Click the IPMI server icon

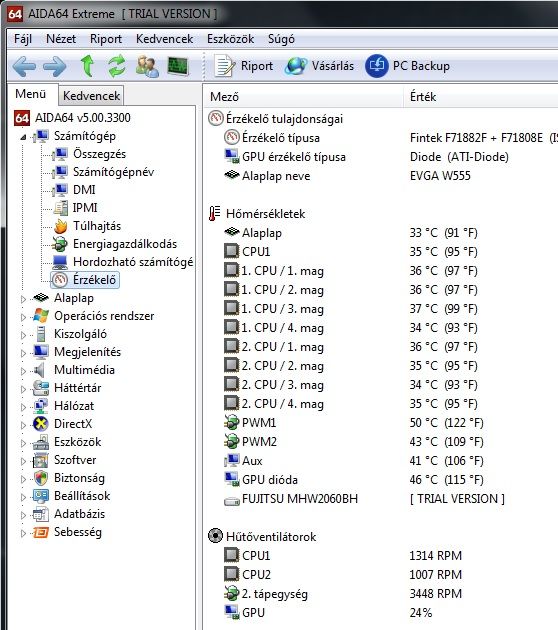[61, 208]
